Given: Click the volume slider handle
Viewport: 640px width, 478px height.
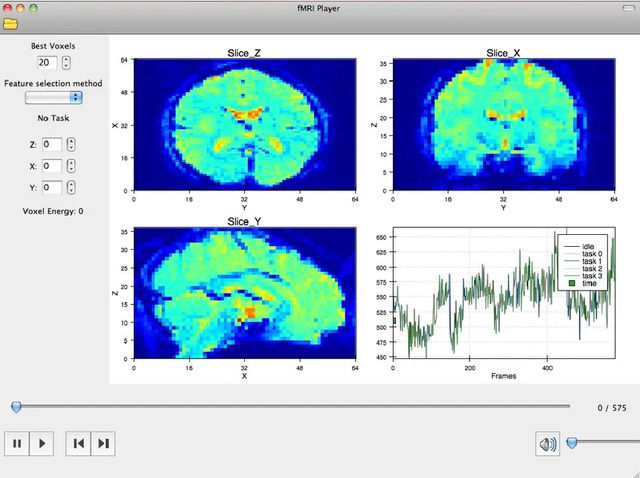Looking at the screenshot, I should [572, 442].
